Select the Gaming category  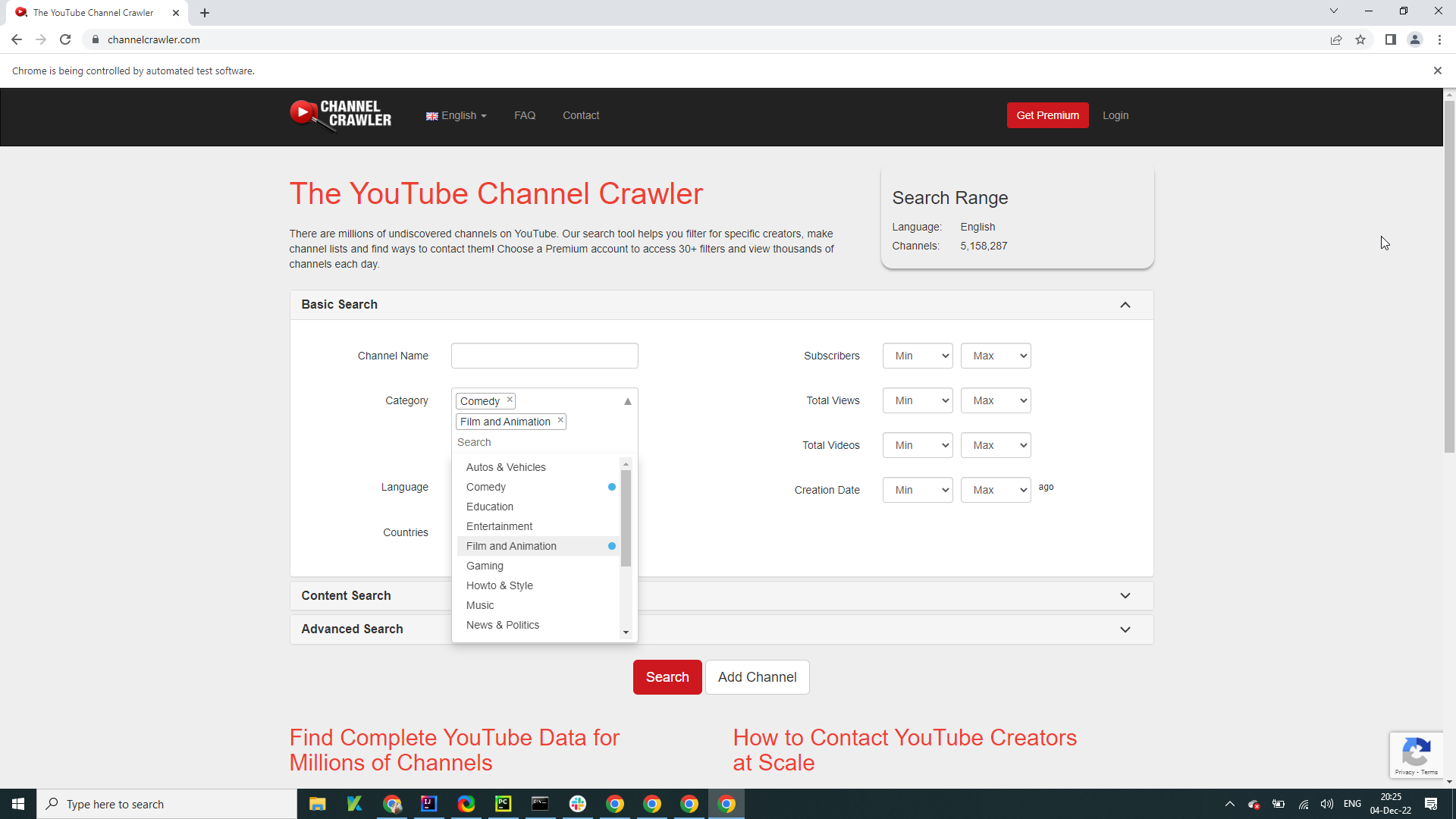[538, 566]
